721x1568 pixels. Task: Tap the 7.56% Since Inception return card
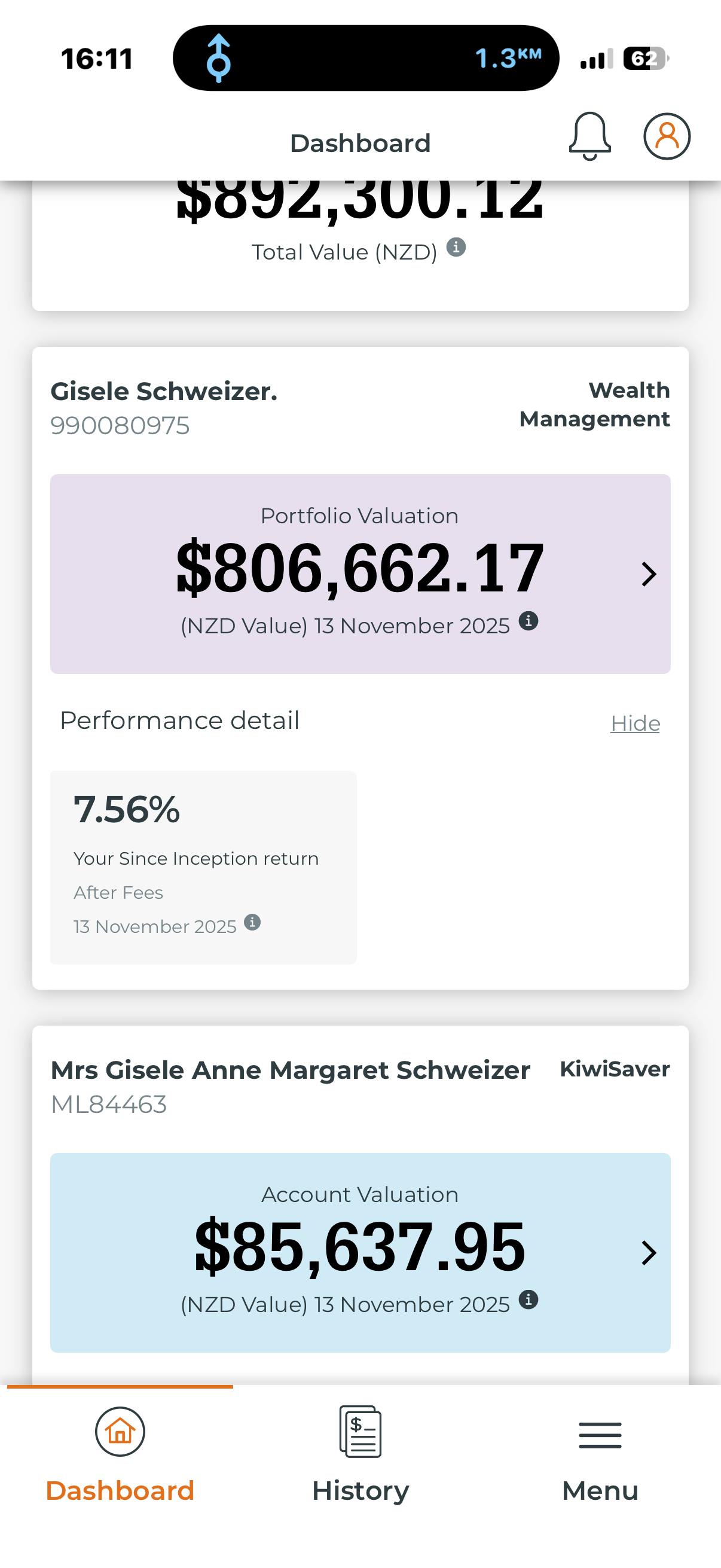203,867
